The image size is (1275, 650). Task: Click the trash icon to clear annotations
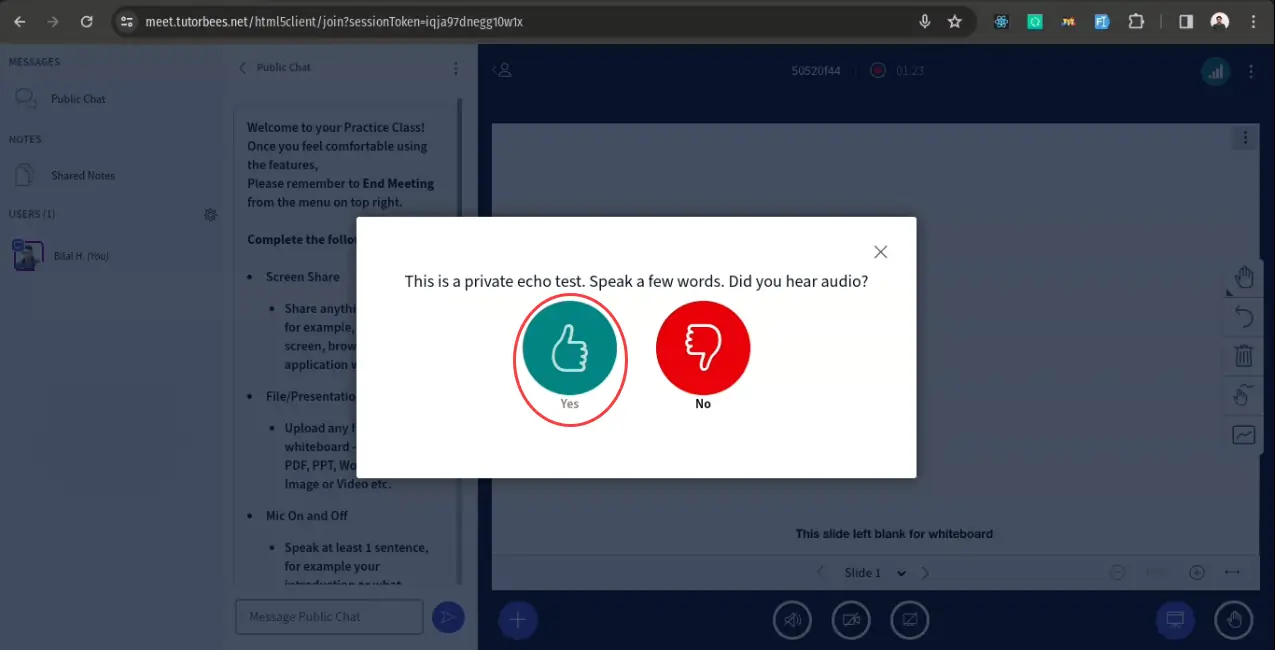point(1243,356)
